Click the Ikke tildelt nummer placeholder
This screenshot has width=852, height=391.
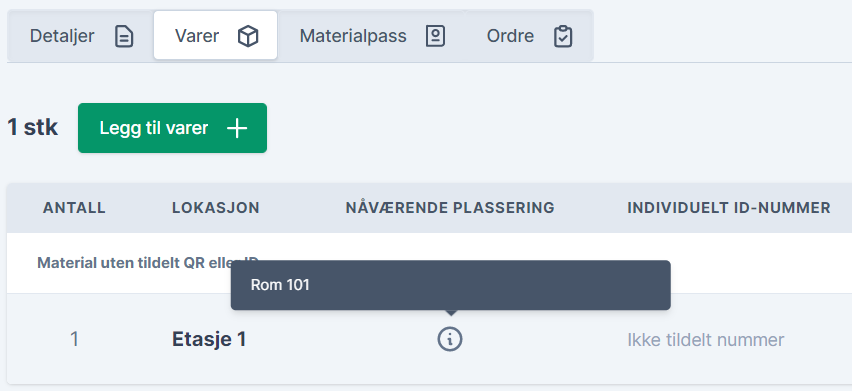(706, 340)
